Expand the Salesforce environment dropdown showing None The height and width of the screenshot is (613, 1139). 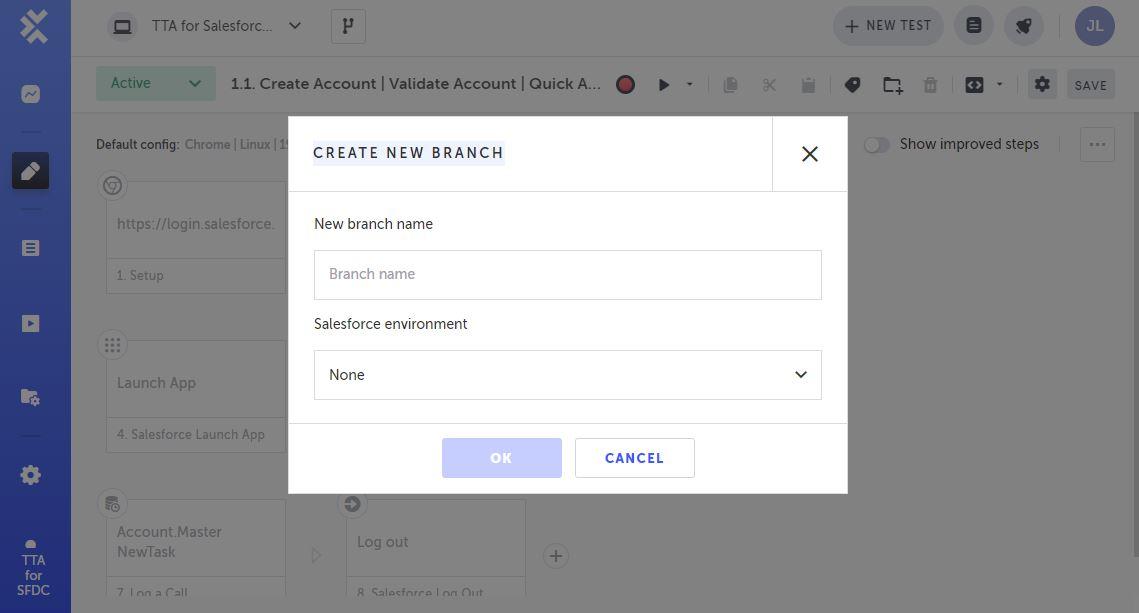[x=567, y=374]
